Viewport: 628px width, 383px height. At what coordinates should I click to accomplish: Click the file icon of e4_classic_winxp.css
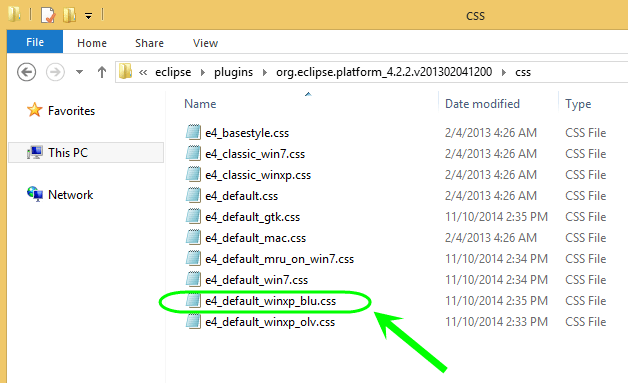click(x=193, y=174)
